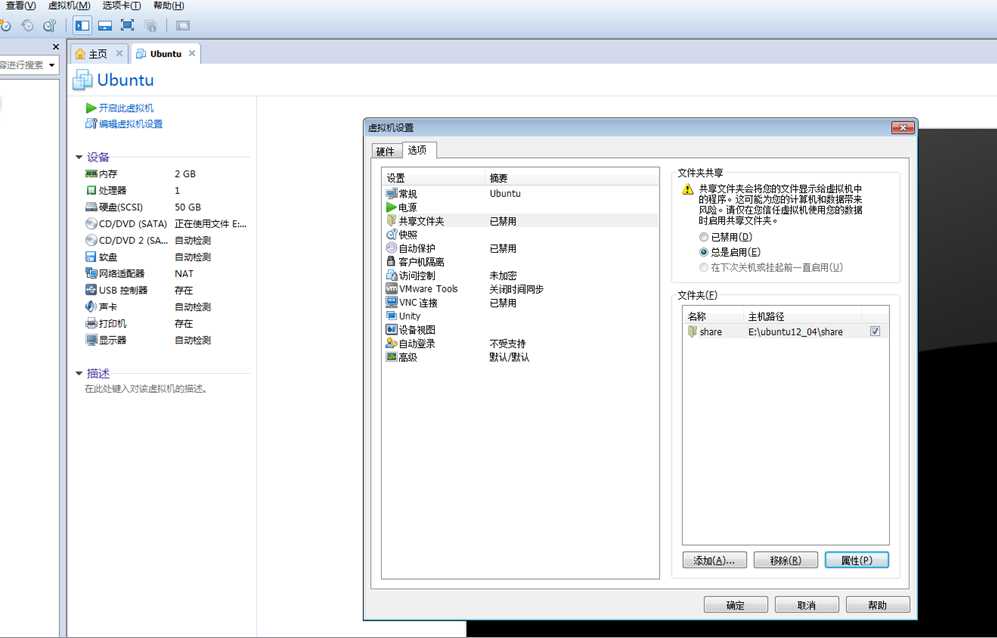Click the 内存 memory device icon
This screenshot has width=997, height=638.
point(91,174)
